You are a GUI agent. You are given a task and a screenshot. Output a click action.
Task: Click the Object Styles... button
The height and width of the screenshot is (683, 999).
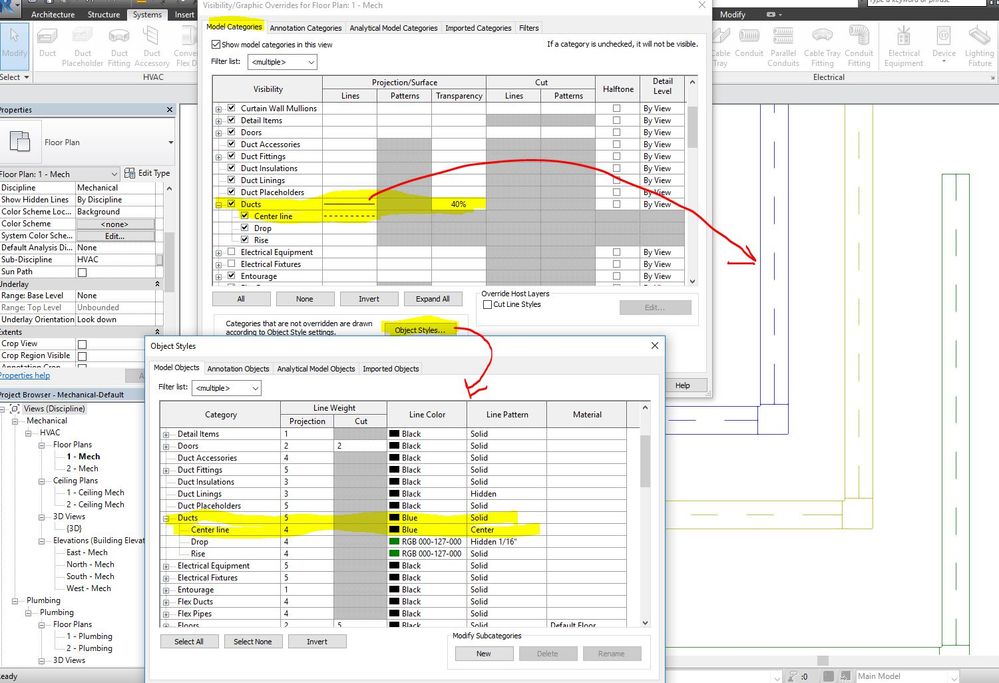[x=420, y=330]
